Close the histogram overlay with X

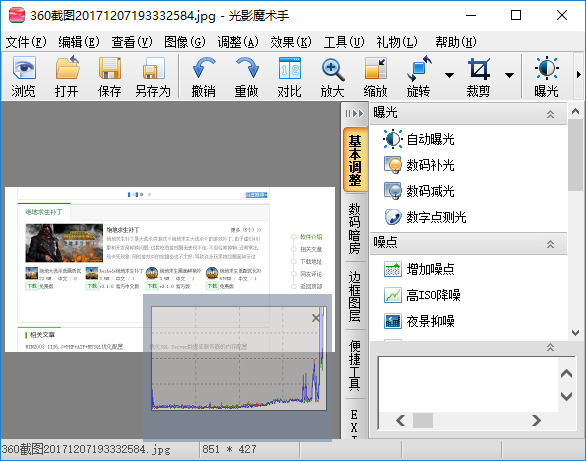[316, 318]
